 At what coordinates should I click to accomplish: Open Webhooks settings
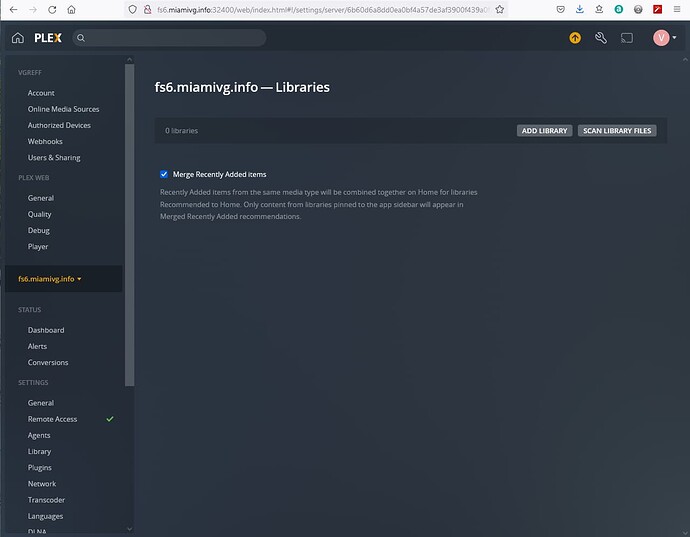point(45,142)
